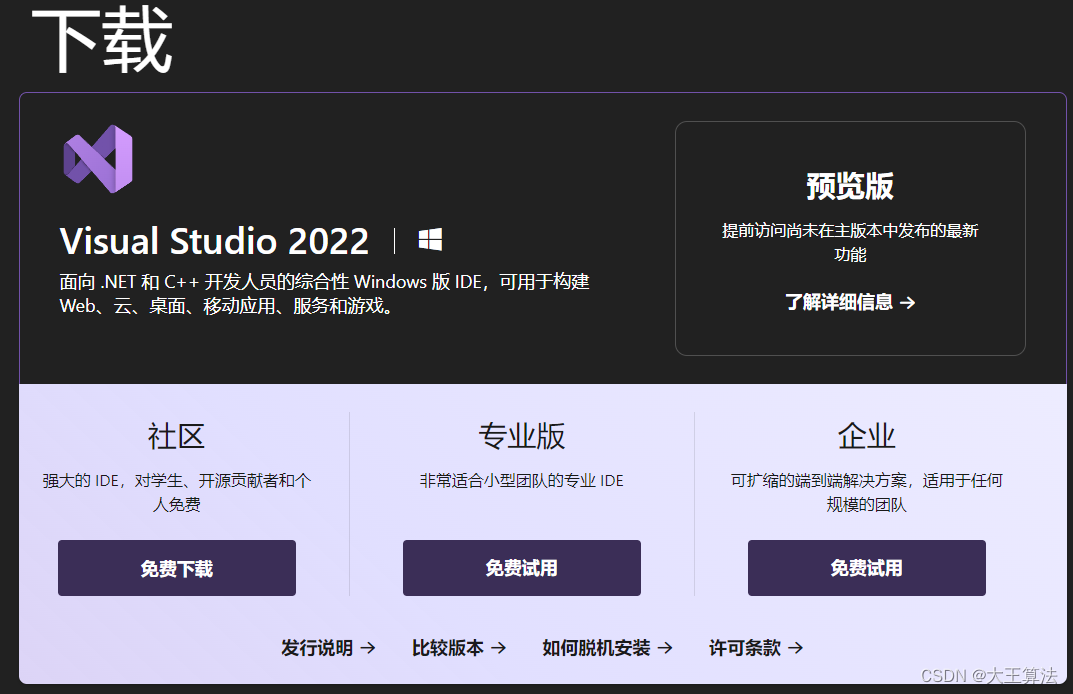This screenshot has width=1073, height=694.
Task: Click 免费试用 button under 专业版
Action: pyautogui.click(x=521, y=568)
